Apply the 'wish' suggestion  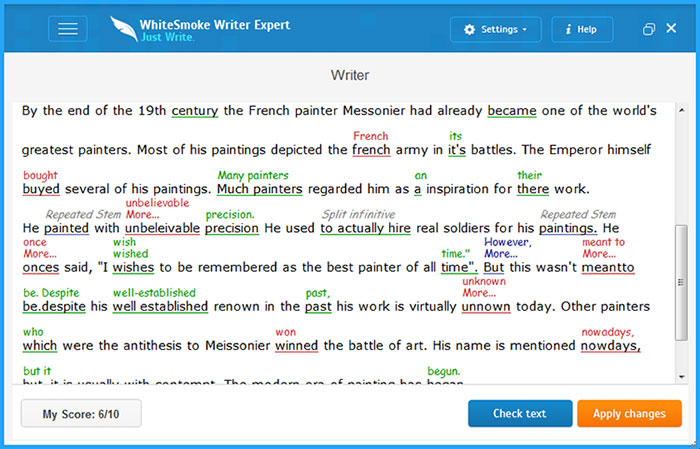pos(124,242)
